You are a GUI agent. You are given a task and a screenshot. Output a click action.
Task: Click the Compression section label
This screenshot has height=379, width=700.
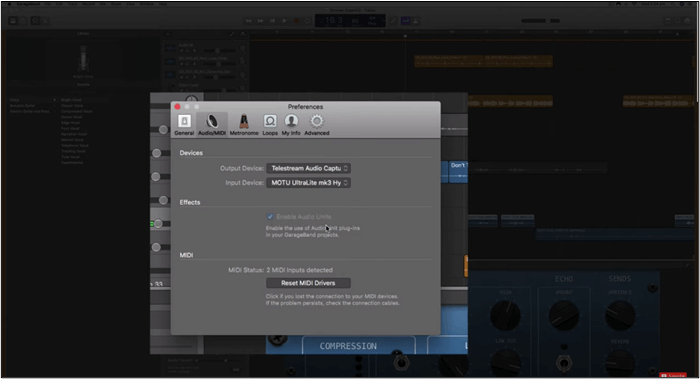[348, 346]
